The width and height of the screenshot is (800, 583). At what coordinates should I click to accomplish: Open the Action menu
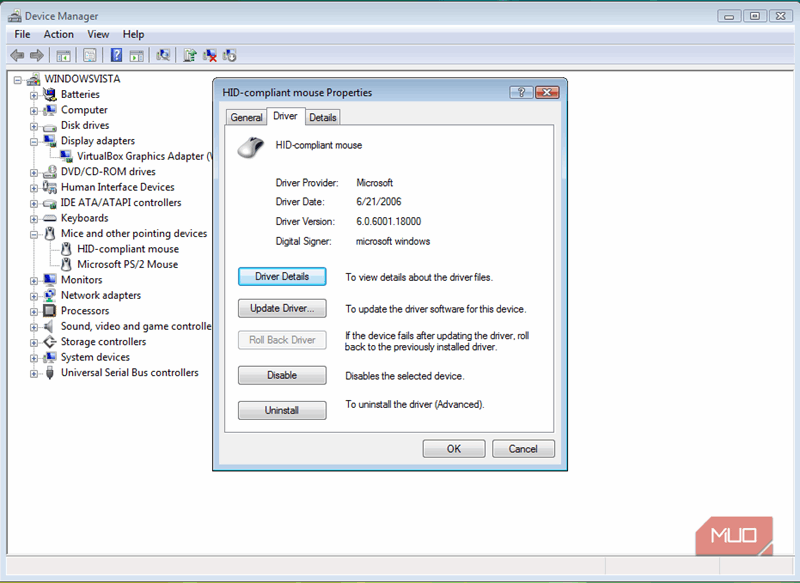pos(58,34)
